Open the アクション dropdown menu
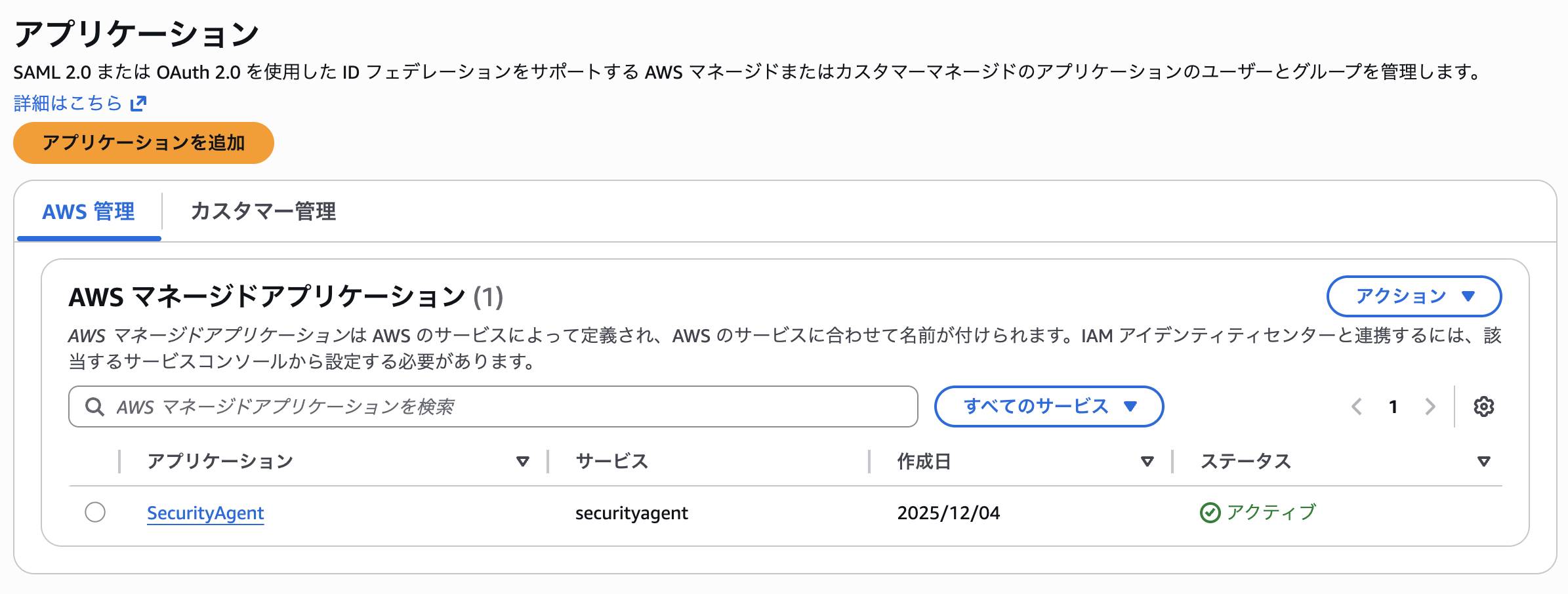 (1414, 296)
